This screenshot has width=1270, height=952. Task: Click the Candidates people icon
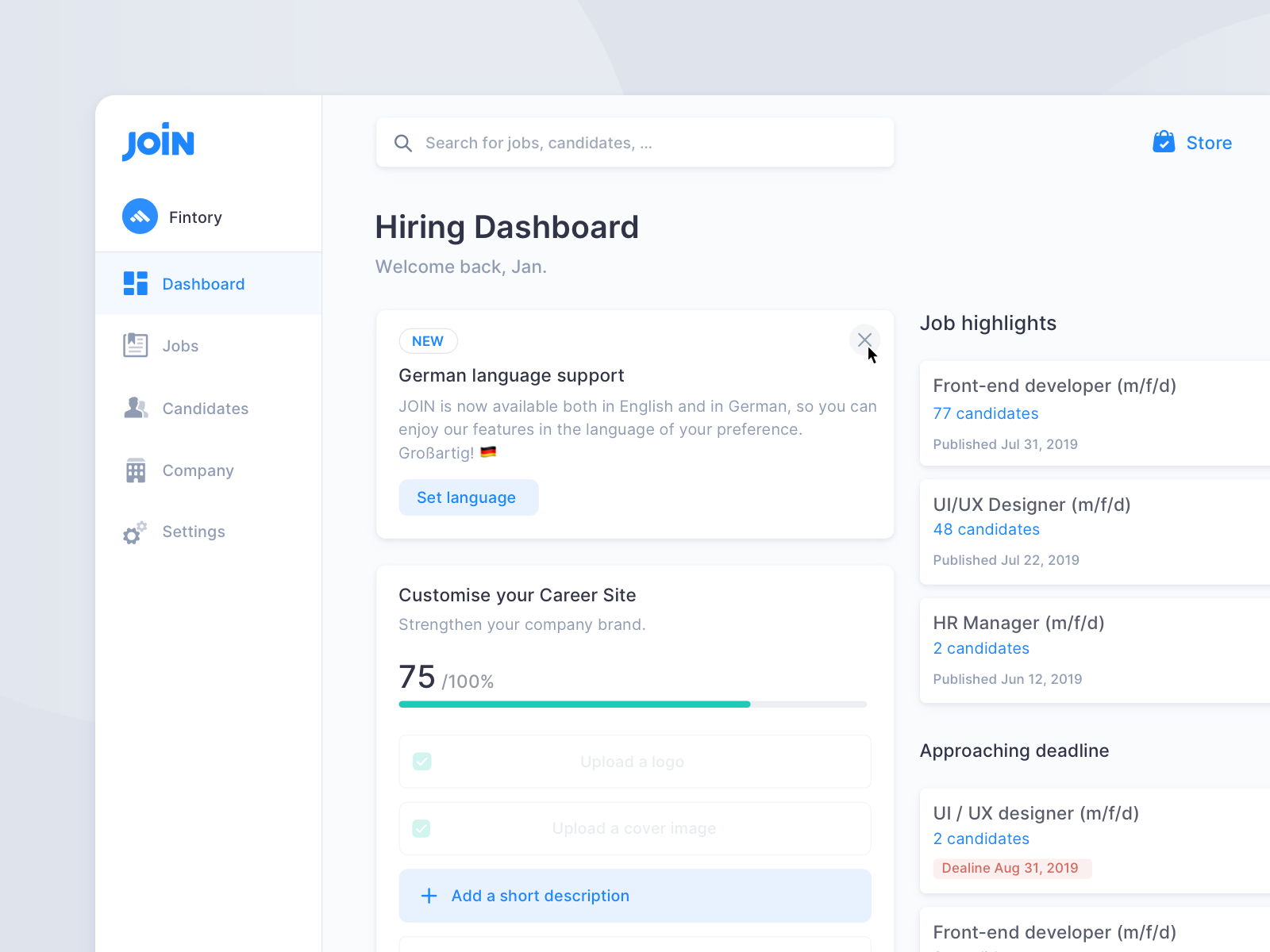tap(135, 408)
